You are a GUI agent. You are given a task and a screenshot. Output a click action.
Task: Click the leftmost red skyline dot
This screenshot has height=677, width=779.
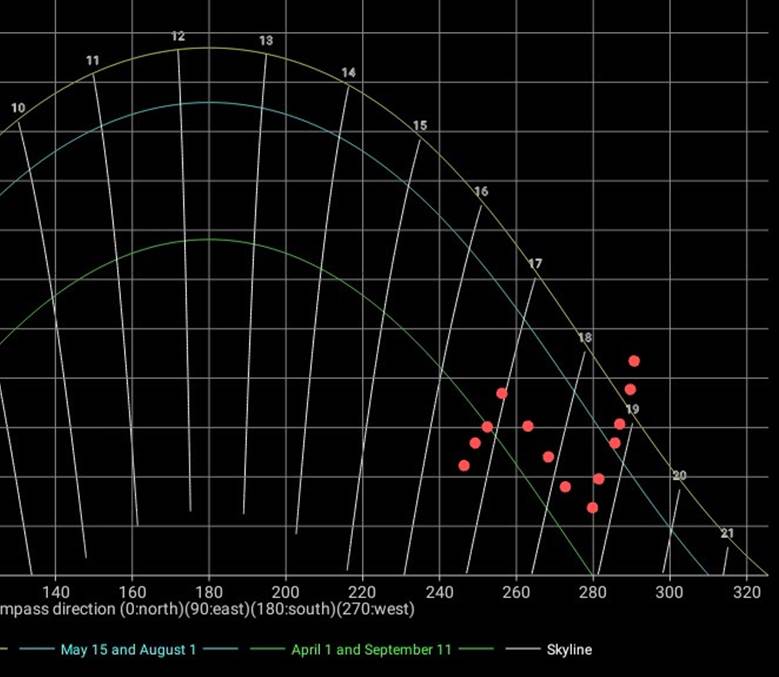coord(464,466)
